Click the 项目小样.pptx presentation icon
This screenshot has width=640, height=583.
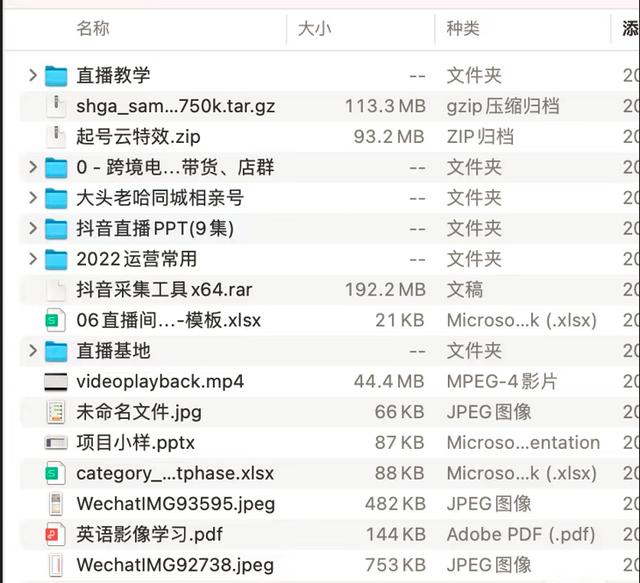(x=56, y=443)
